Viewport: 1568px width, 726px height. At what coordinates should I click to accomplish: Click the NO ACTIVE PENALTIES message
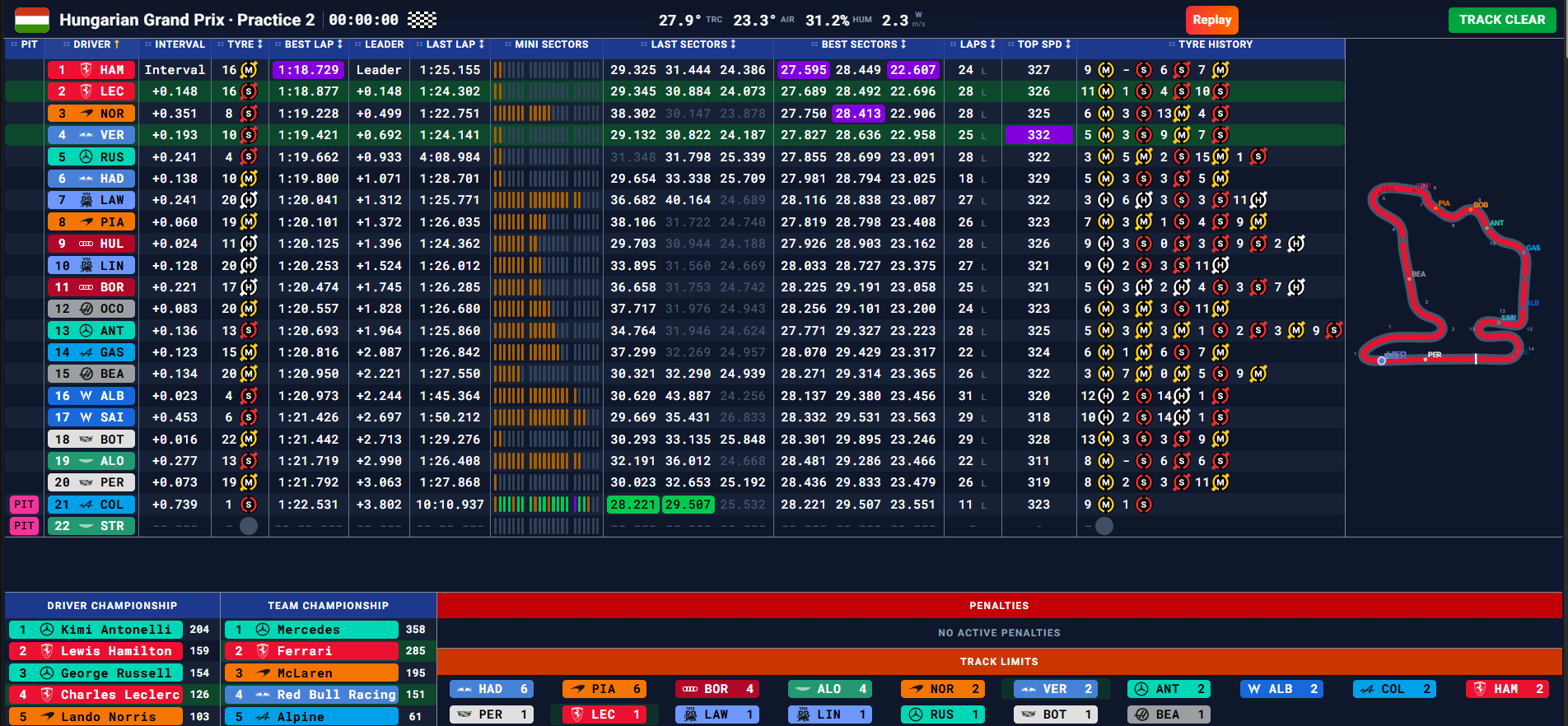click(x=999, y=633)
